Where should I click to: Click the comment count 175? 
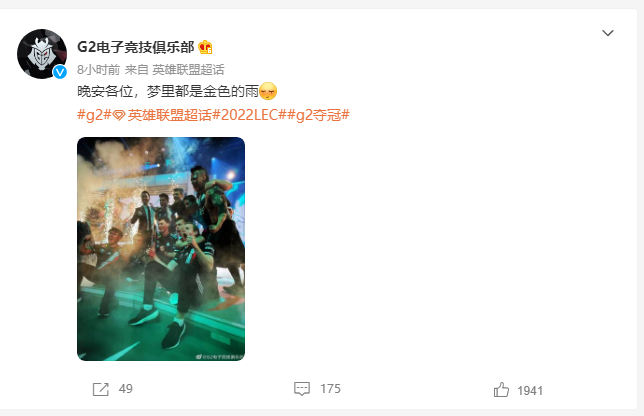[331, 389]
